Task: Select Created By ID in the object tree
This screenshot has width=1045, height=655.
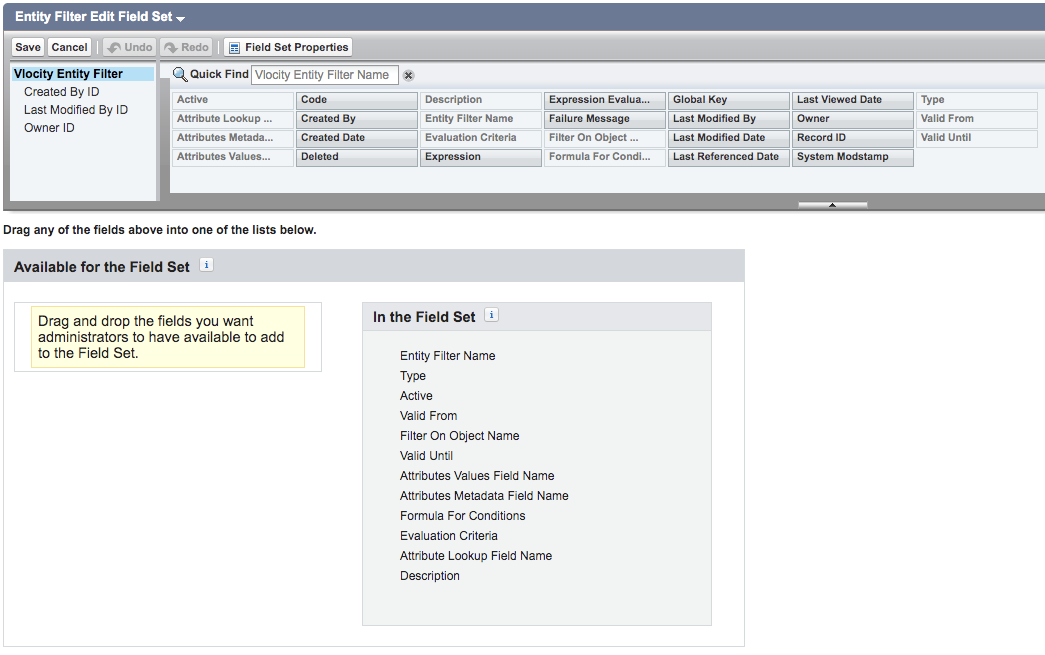Action: [61, 92]
